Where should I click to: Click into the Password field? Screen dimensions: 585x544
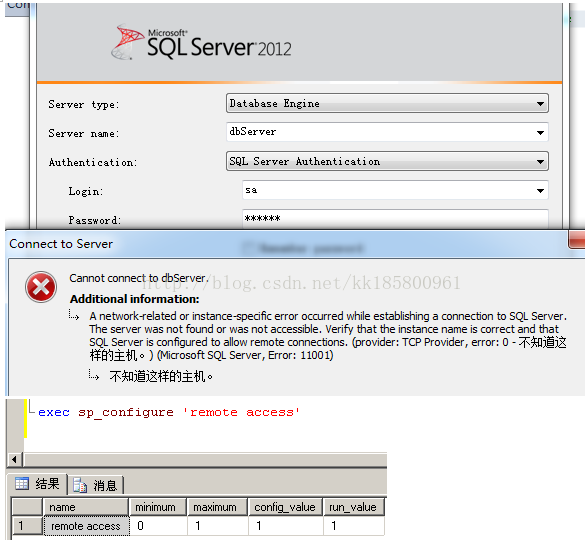(x=395, y=219)
